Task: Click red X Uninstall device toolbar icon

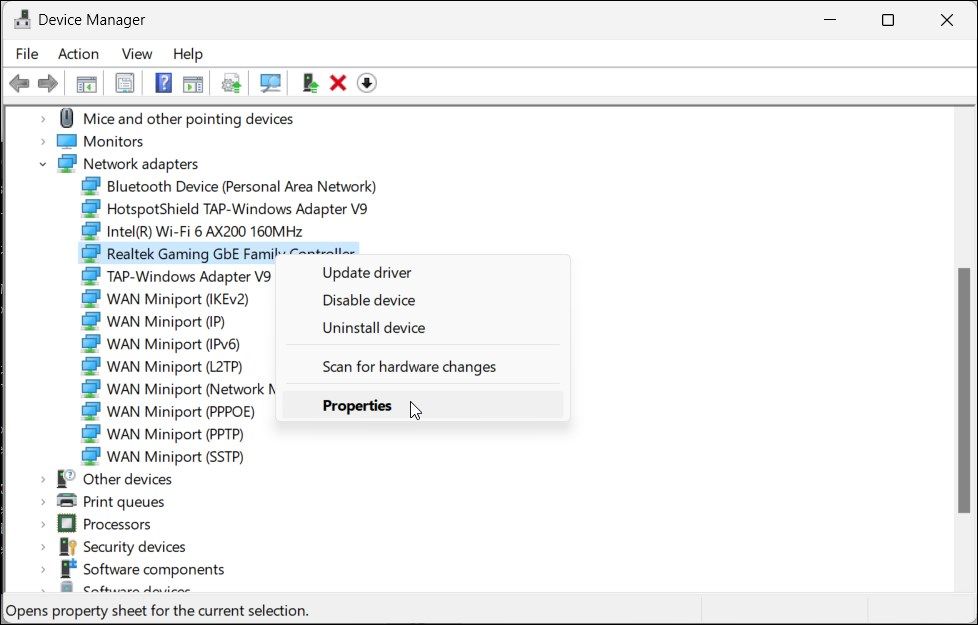Action: pos(338,83)
